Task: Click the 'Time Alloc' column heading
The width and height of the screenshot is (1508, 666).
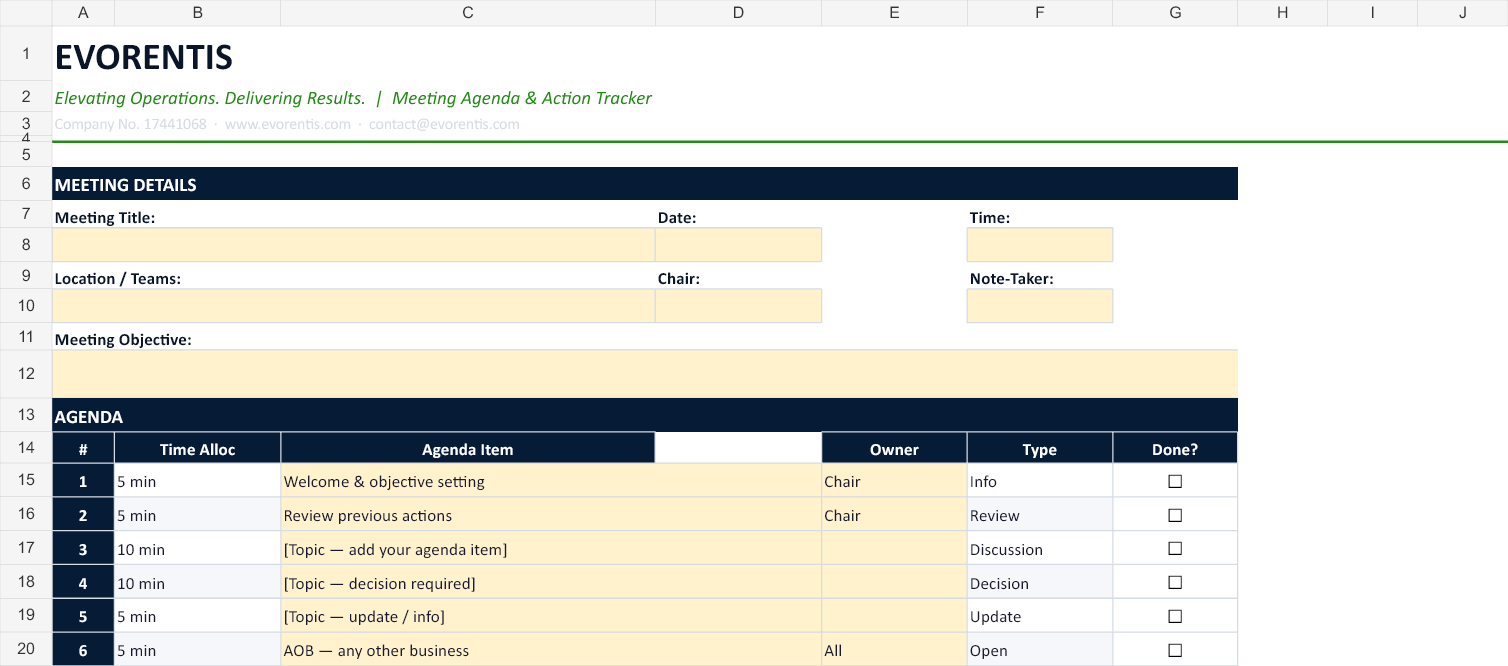Action: (x=197, y=449)
